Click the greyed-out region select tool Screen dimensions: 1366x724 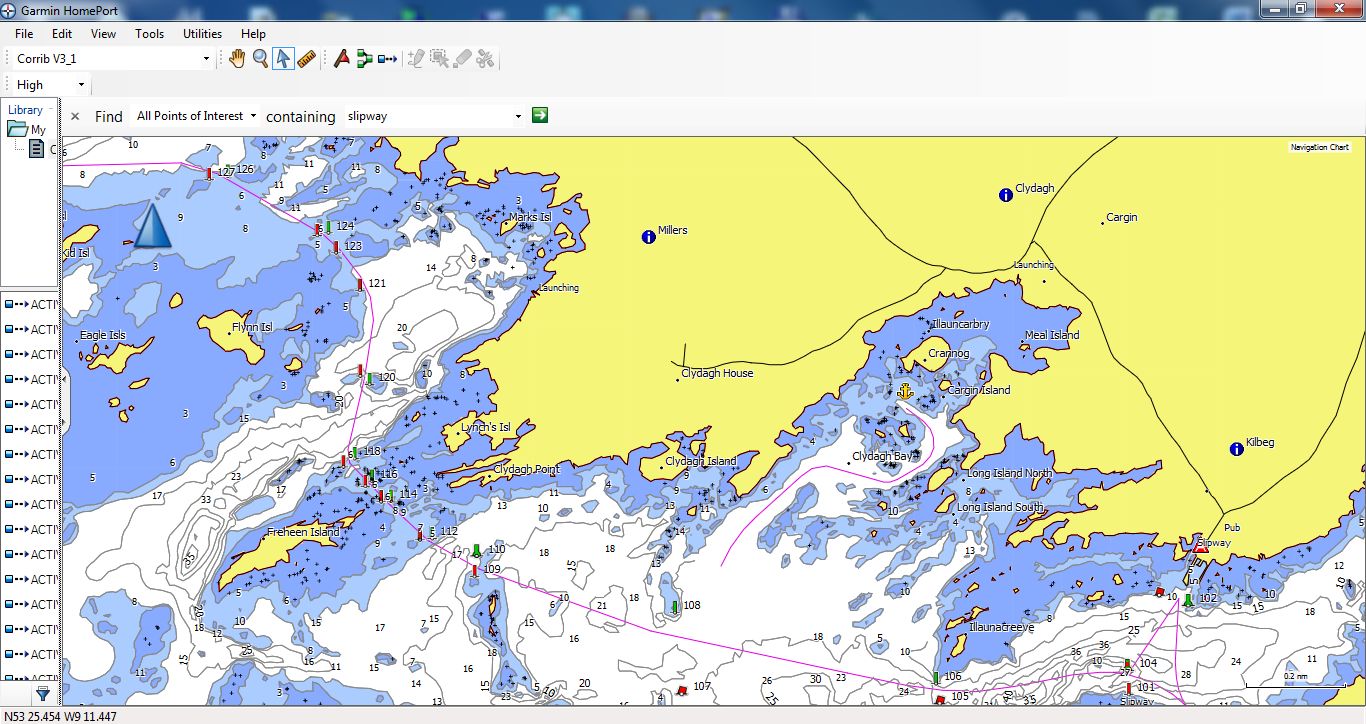(439, 59)
